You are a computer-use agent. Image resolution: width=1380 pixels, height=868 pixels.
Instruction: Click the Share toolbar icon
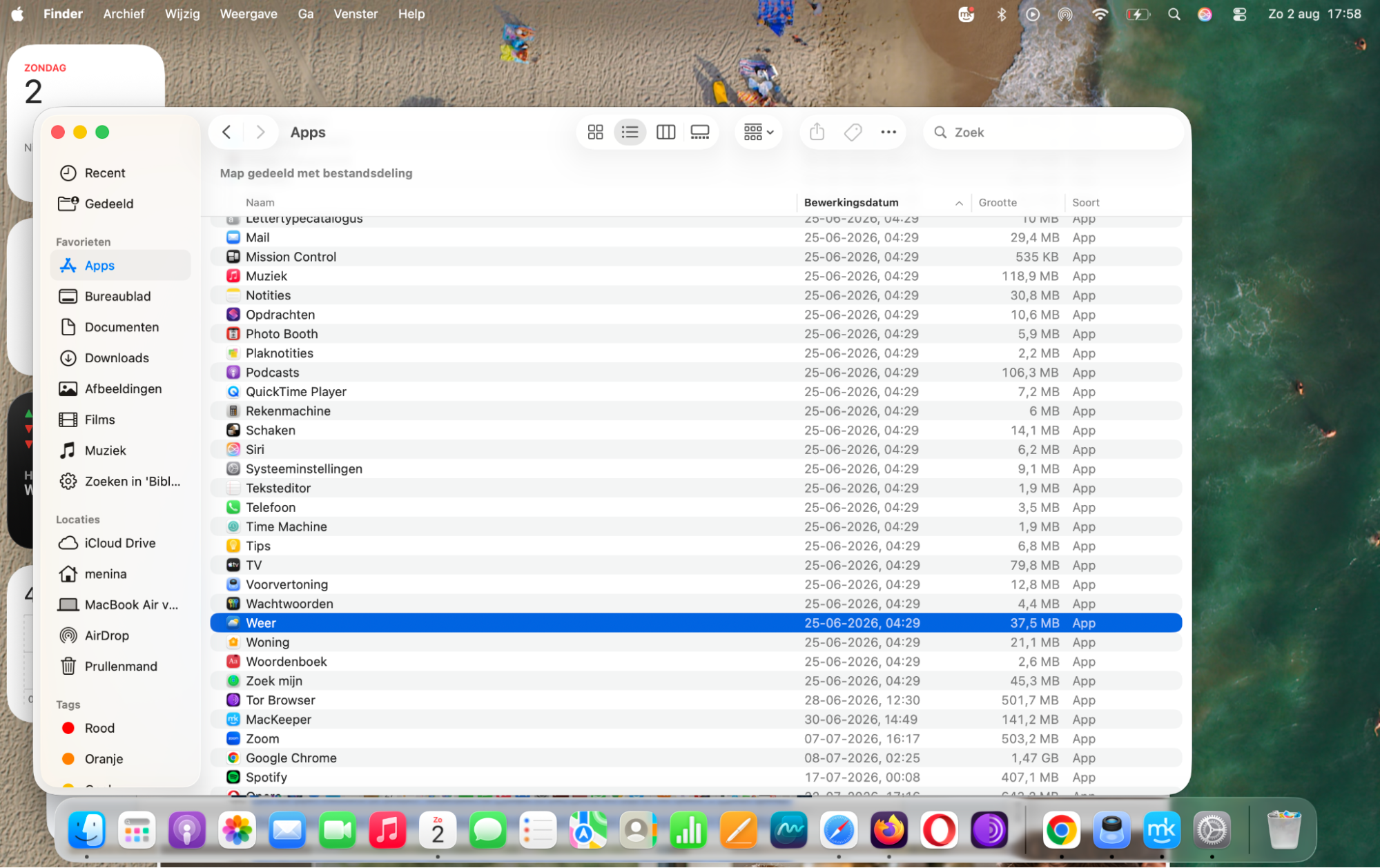point(817,132)
